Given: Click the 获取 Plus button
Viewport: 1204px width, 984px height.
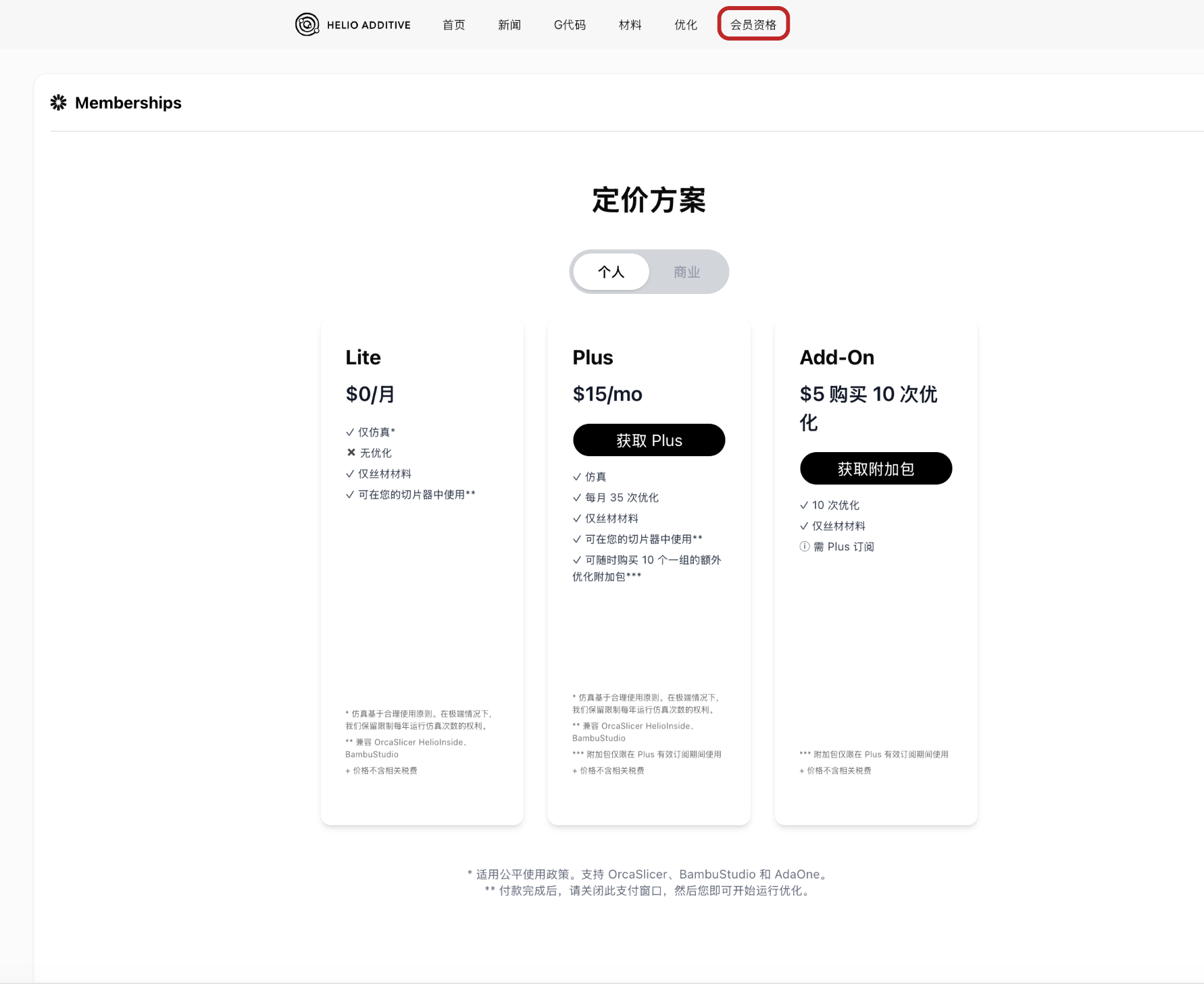Looking at the screenshot, I should (x=649, y=440).
